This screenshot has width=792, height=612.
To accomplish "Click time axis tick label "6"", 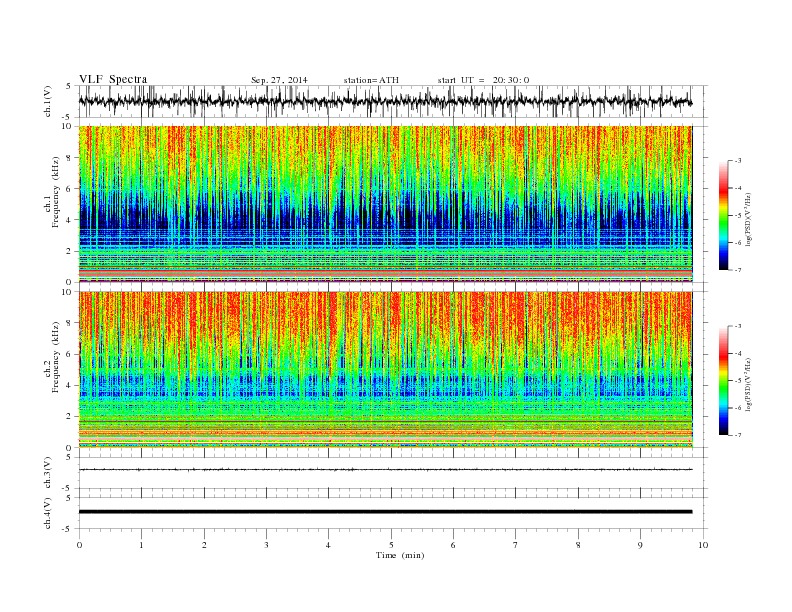I will click(x=453, y=545).
